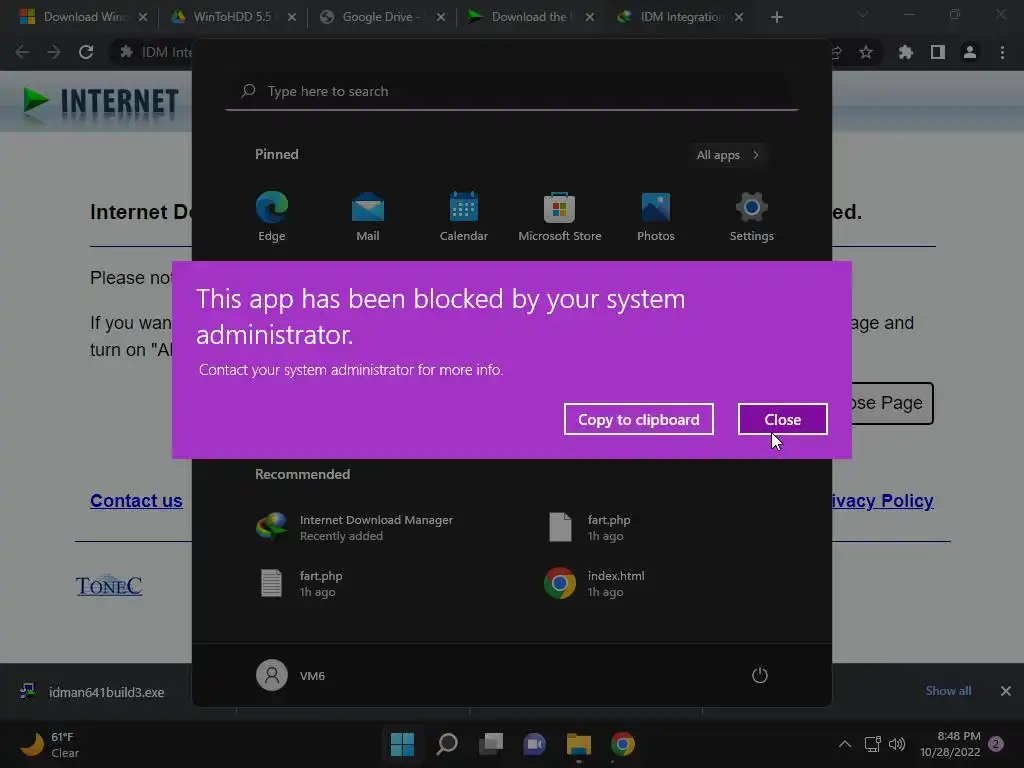Reload the current page
The height and width of the screenshot is (768, 1024).
(86, 52)
